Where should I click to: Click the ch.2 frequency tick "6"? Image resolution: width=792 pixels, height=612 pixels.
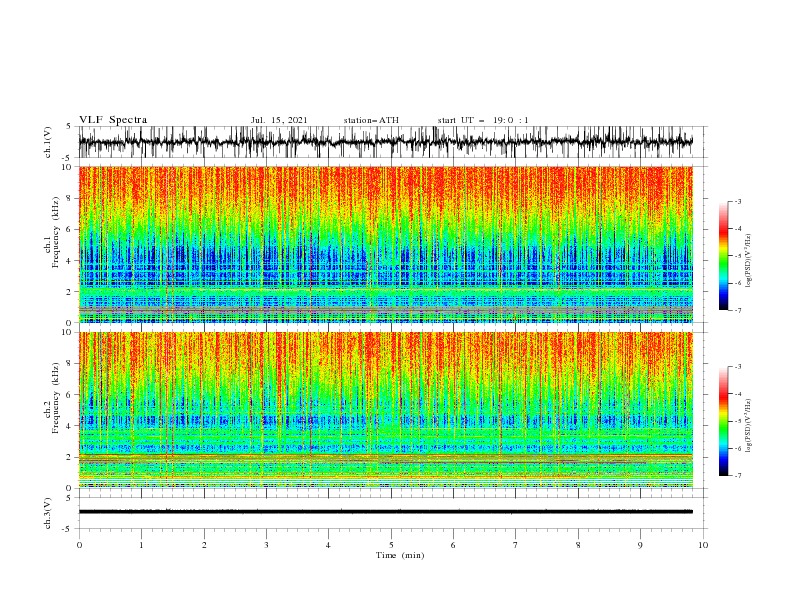(69, 395)
